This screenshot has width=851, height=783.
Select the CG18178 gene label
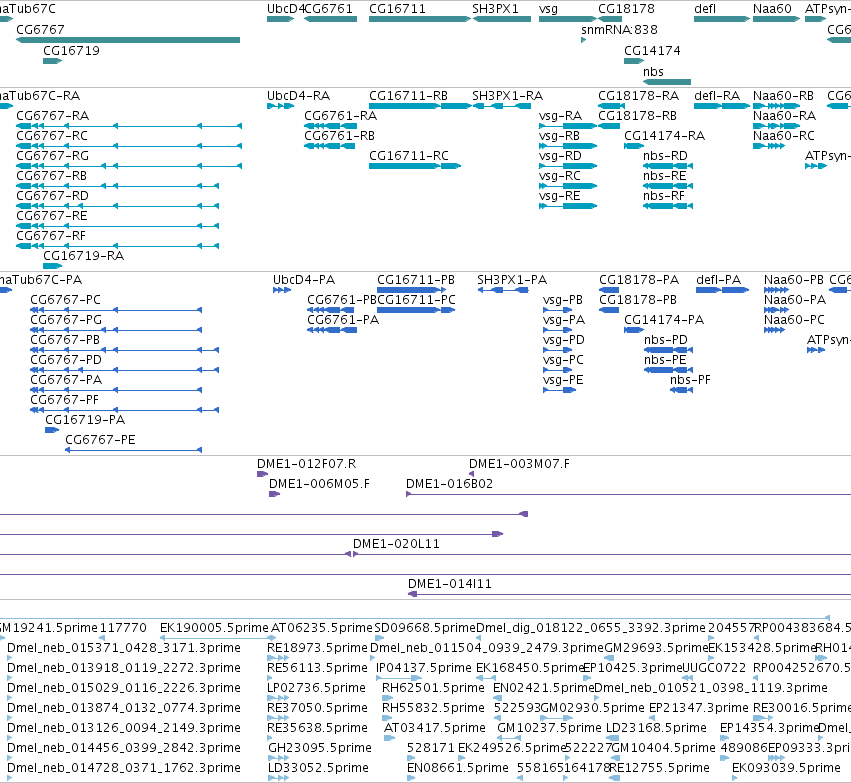tap(626, 9)
